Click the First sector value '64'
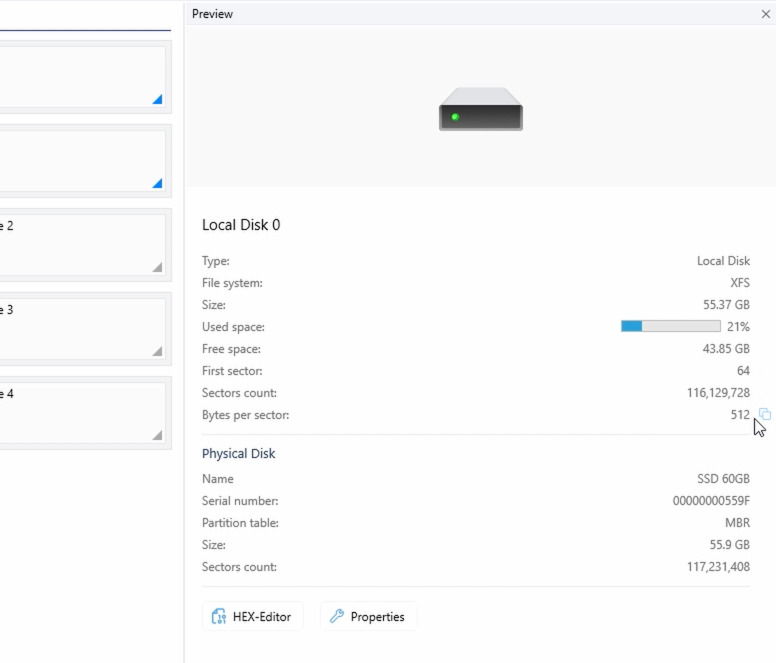The image size is (776, 663). point(743,371)
